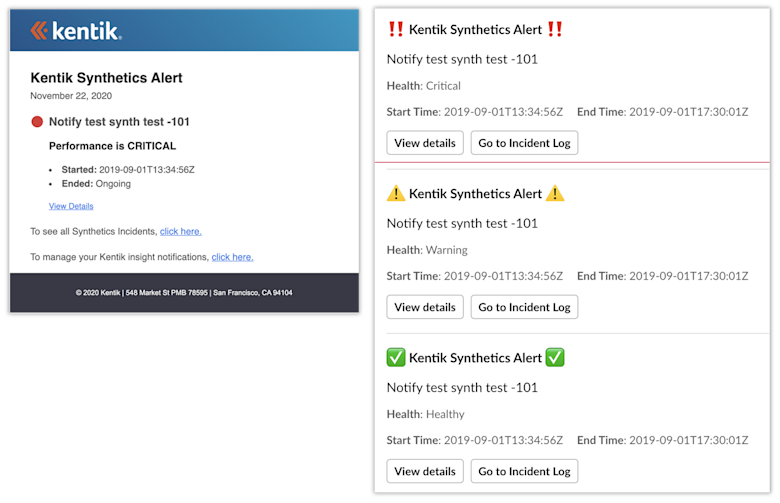
Task: Click the Critical alert's 'Kentik Synthetics Alert' heading
Action: pyautogui.click(x=475, y=29)
